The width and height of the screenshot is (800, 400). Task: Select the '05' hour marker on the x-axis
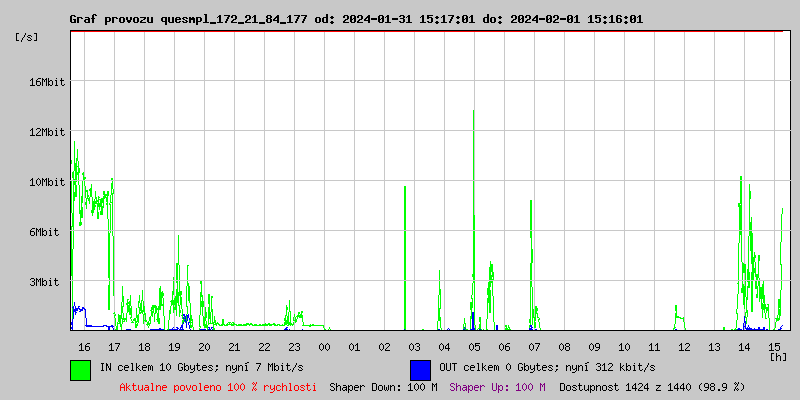(x=474, y=347)
